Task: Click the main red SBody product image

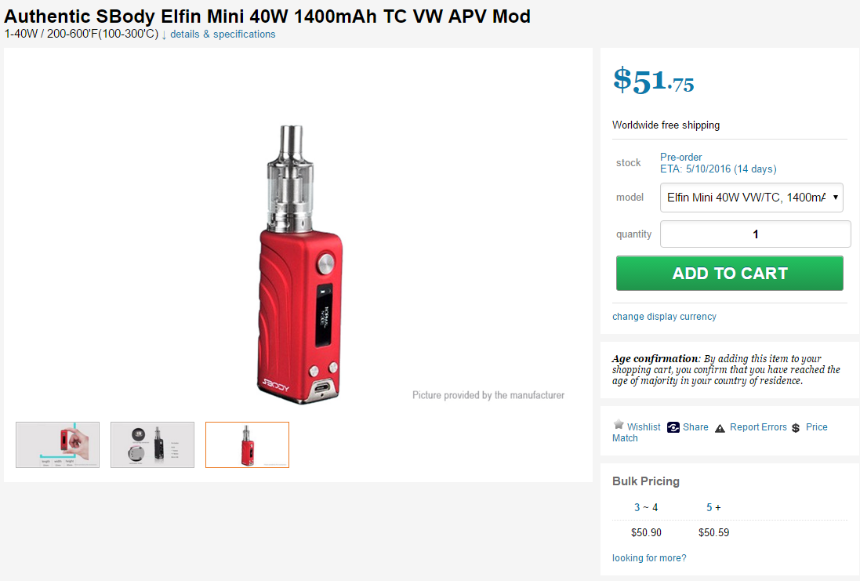Action: coord(299,265)
